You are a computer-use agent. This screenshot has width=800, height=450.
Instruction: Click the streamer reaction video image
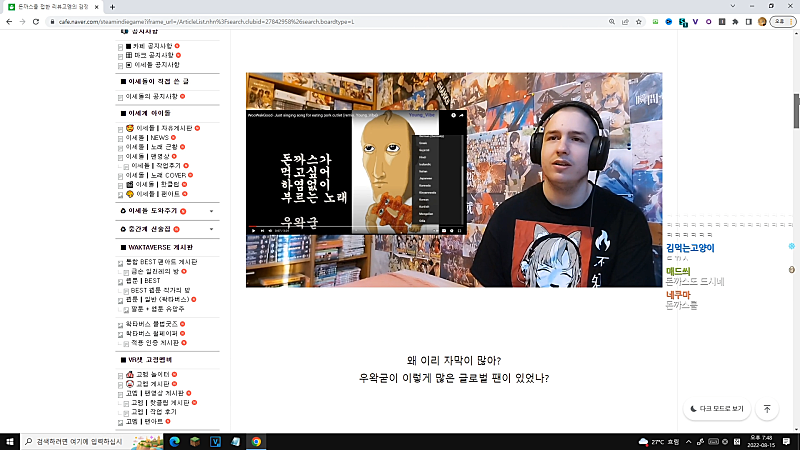click(x=454, y=180)
